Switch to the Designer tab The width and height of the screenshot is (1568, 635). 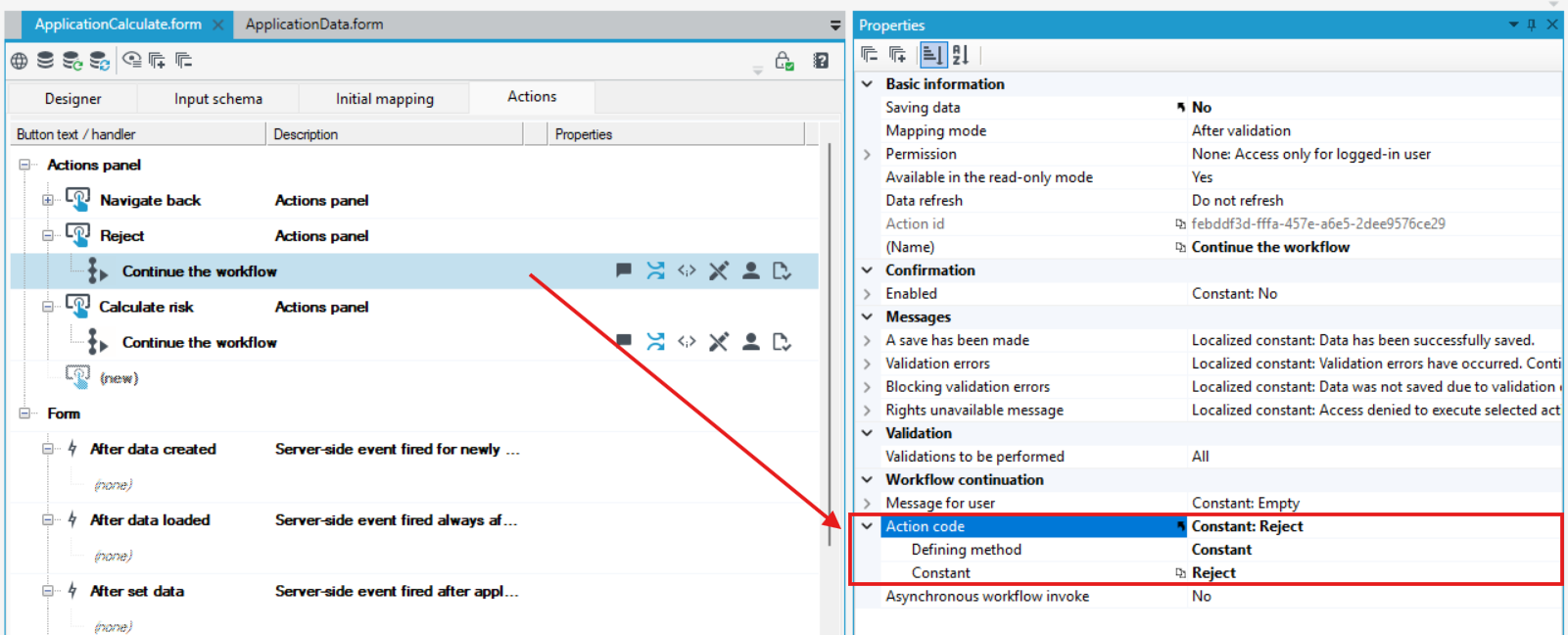(x=72, y=99)
